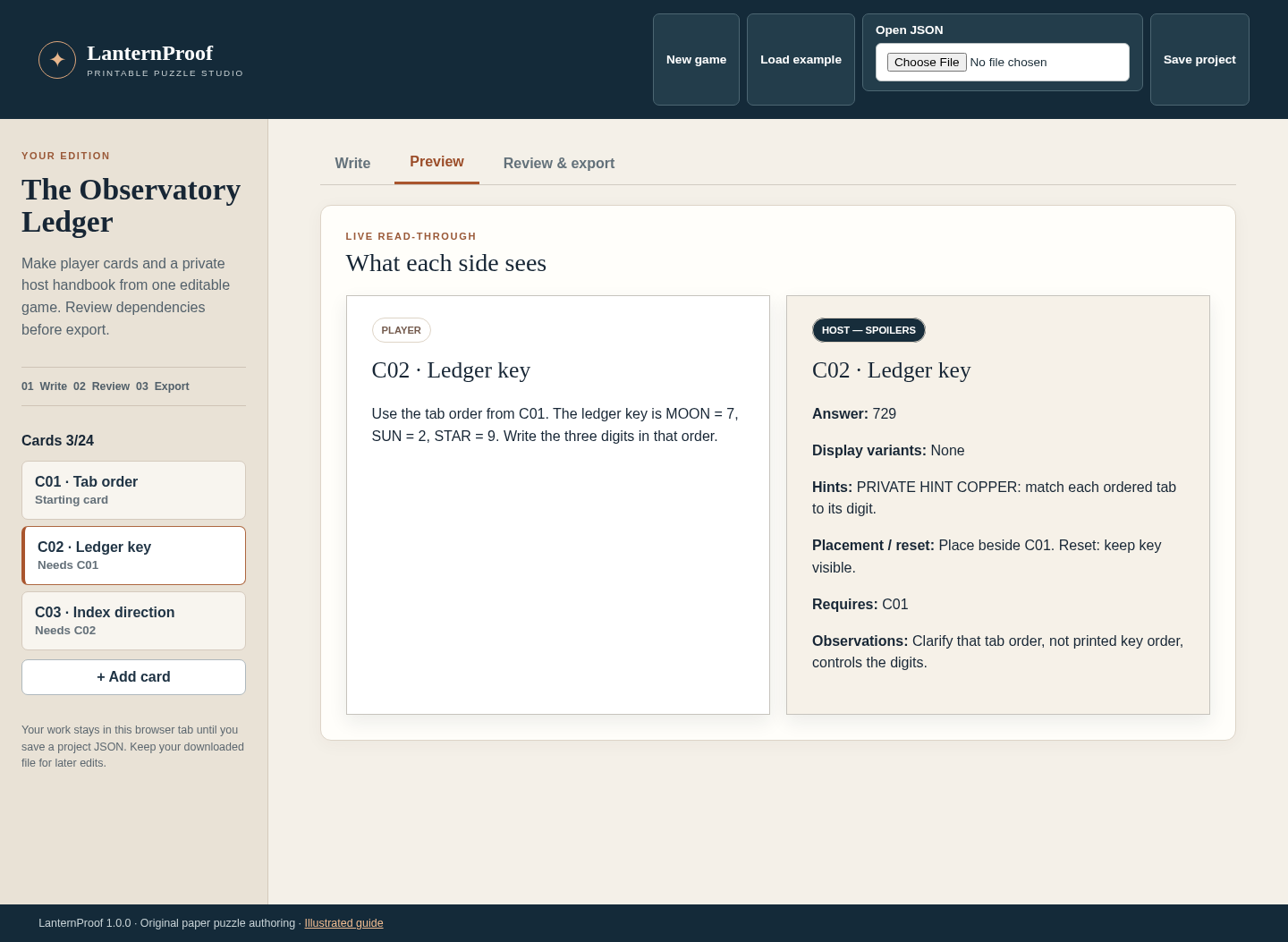Viewport: 1288px width, 942px height.
Task: Click 'Display variants: None' text
Action: 888,451
